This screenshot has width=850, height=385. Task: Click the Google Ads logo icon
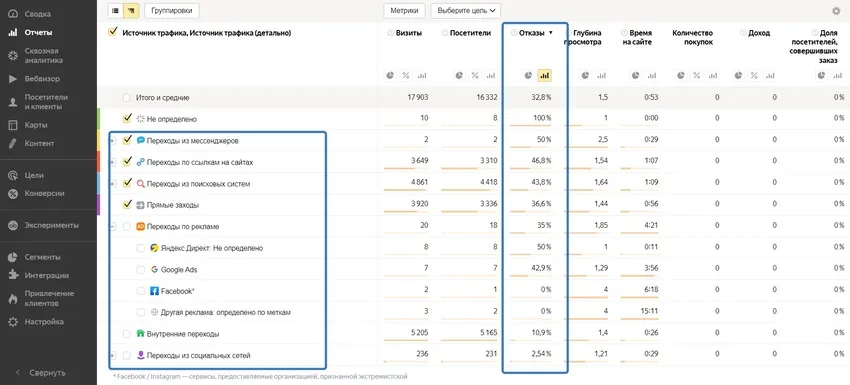[154, 270]
